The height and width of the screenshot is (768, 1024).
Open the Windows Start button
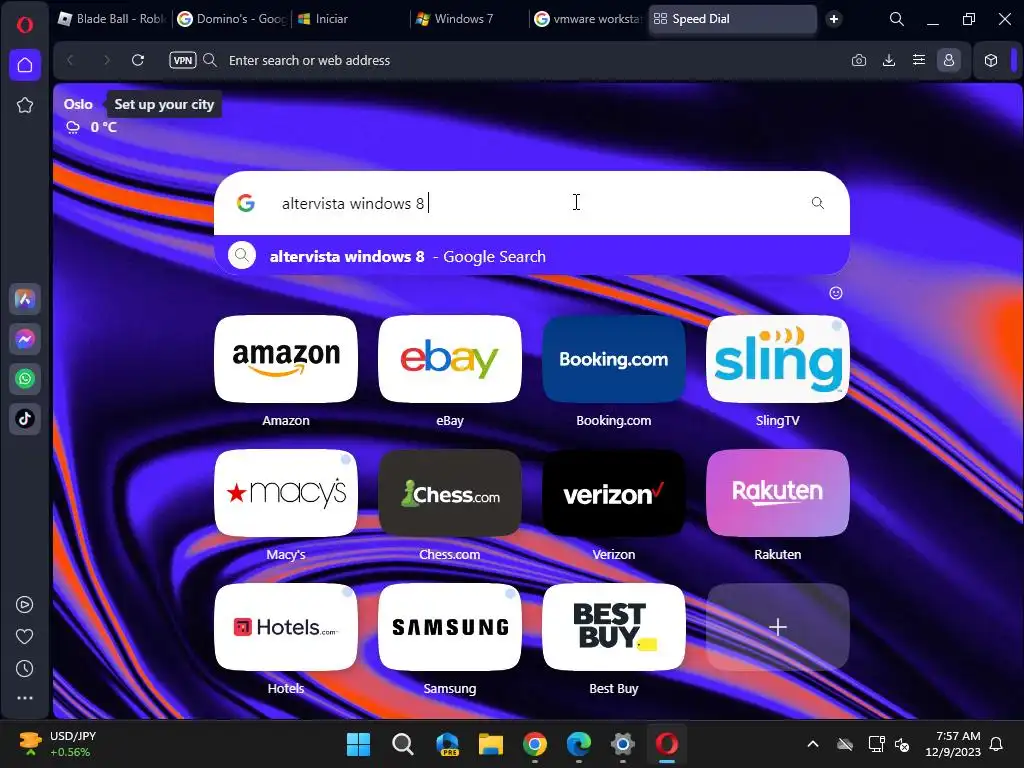359,744
